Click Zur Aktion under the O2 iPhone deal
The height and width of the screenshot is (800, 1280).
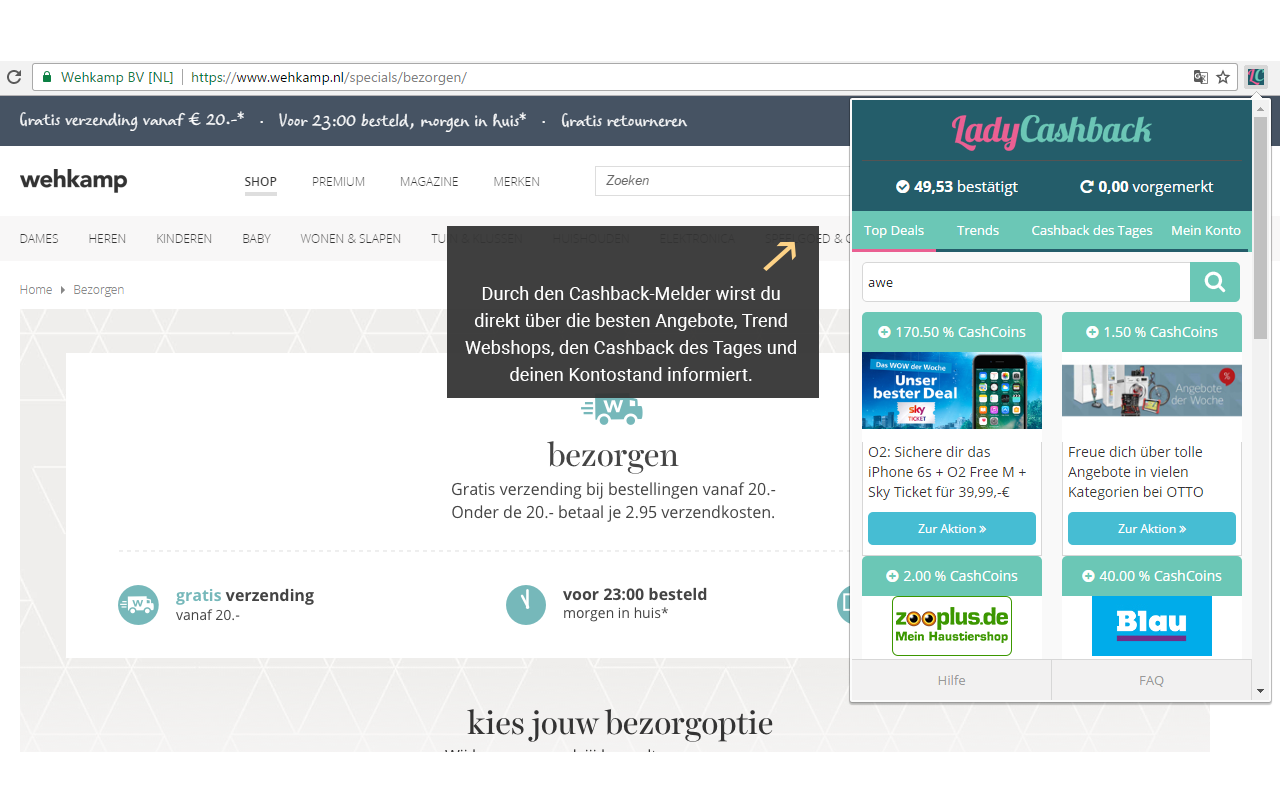tap(952, 528)
